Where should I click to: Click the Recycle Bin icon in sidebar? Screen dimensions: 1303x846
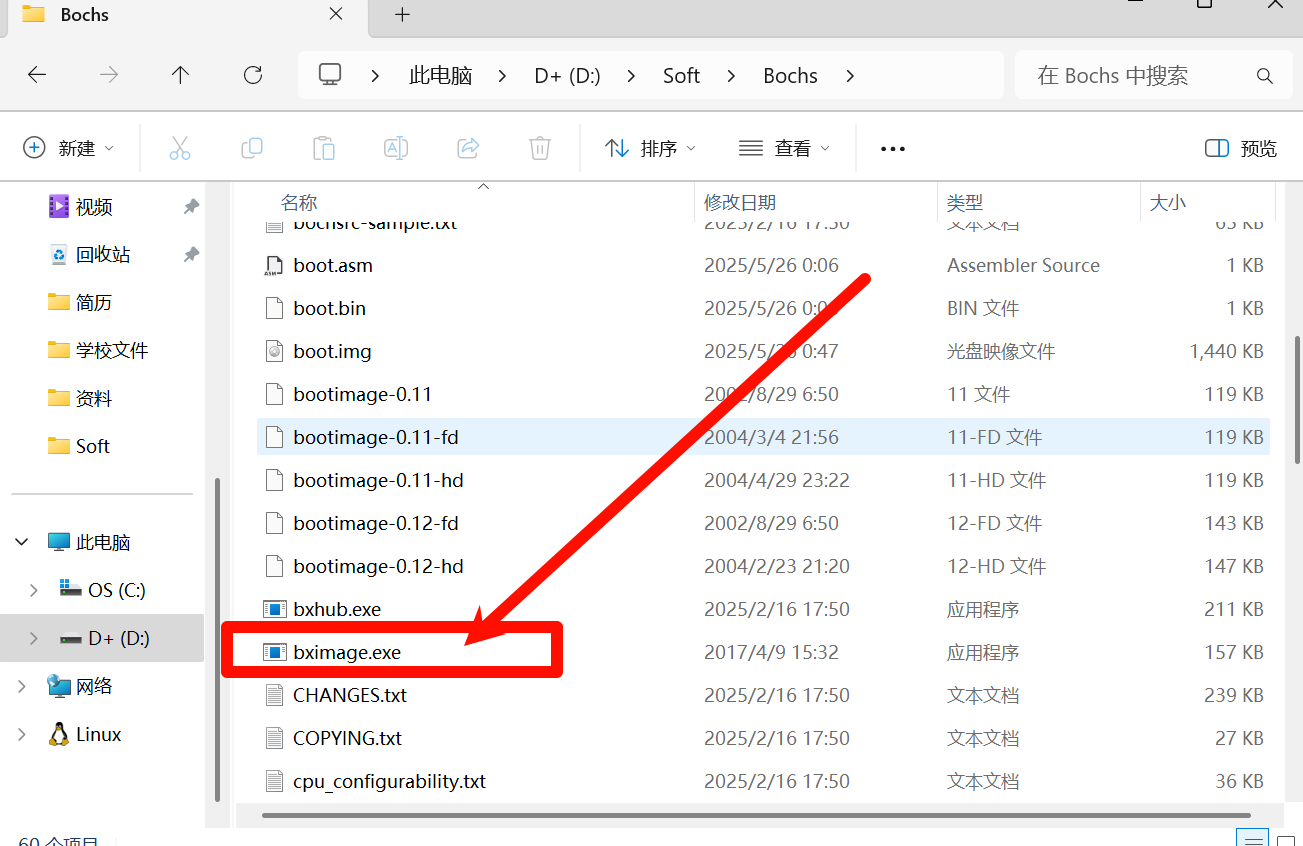point(59,254)
